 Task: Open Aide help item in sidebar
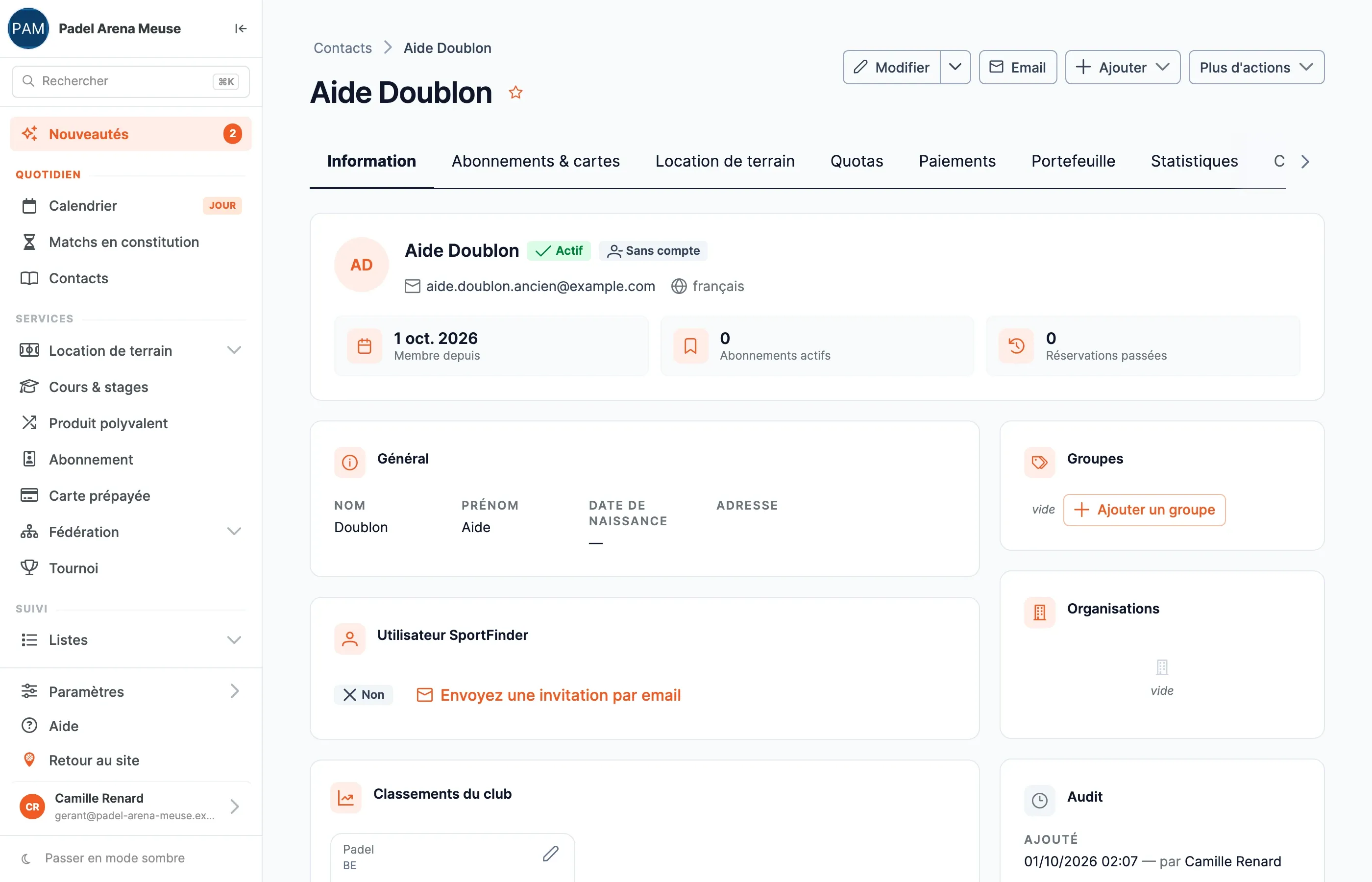tap(130, 726)
